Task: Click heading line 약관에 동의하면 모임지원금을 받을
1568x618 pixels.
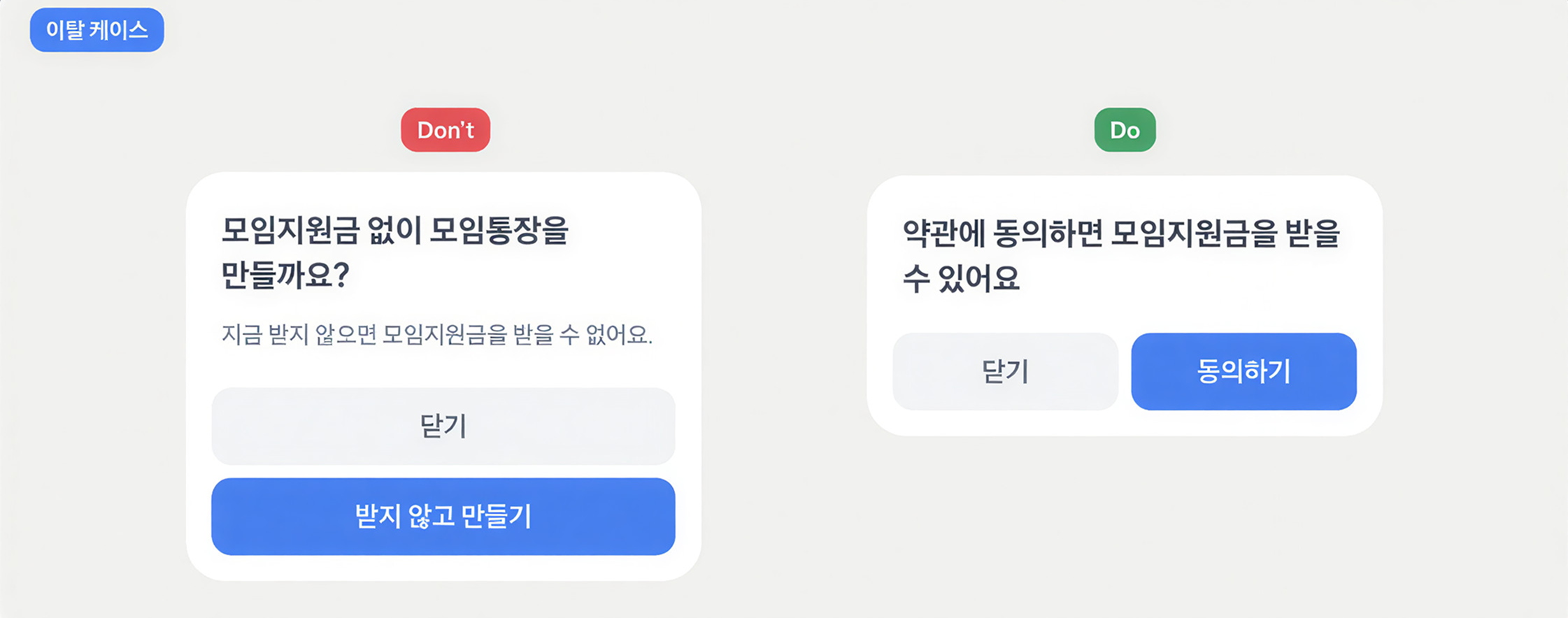Action: click(1120, 233)
